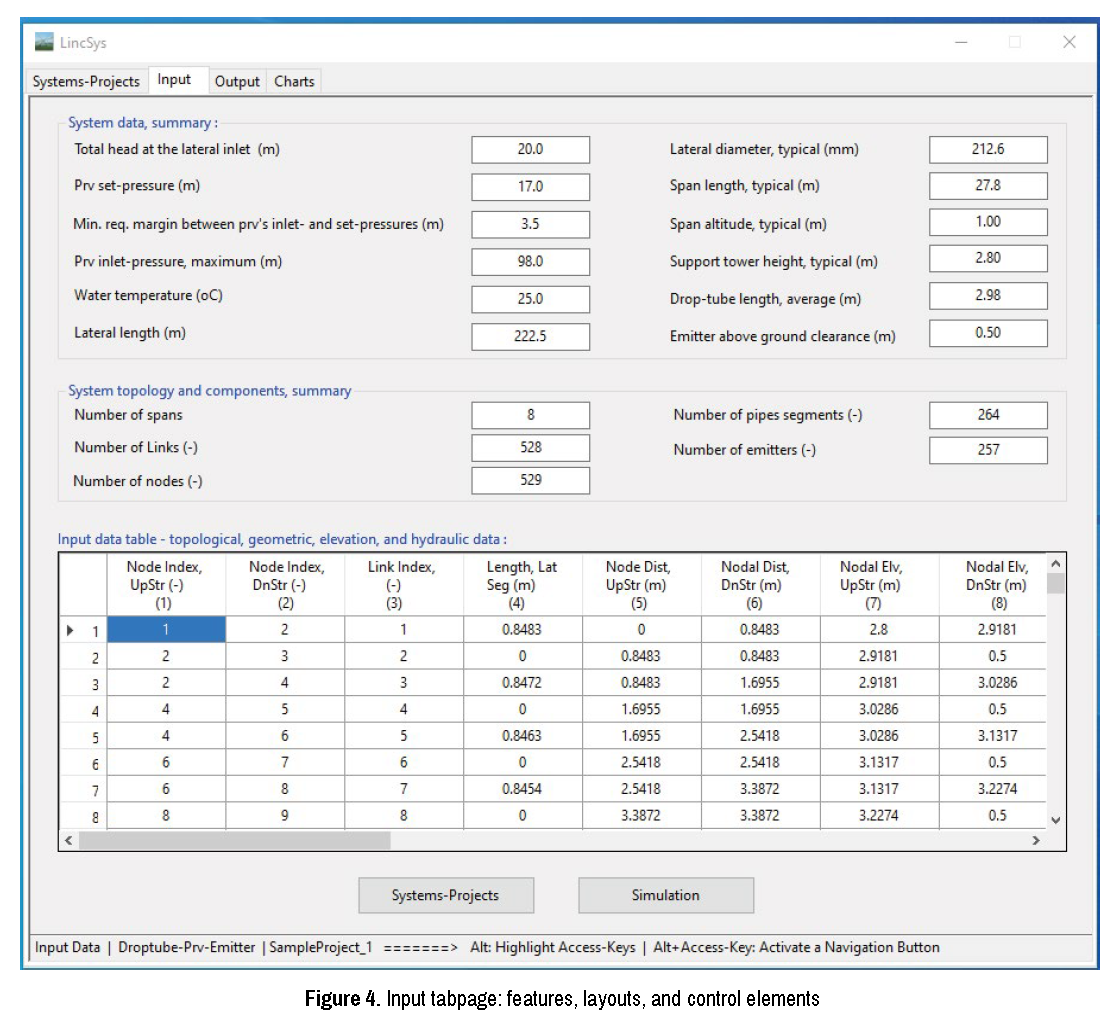Select the Prv set-pressure input box
1108x1015 pixels.
pyautogui.click(x=530, y=187)
